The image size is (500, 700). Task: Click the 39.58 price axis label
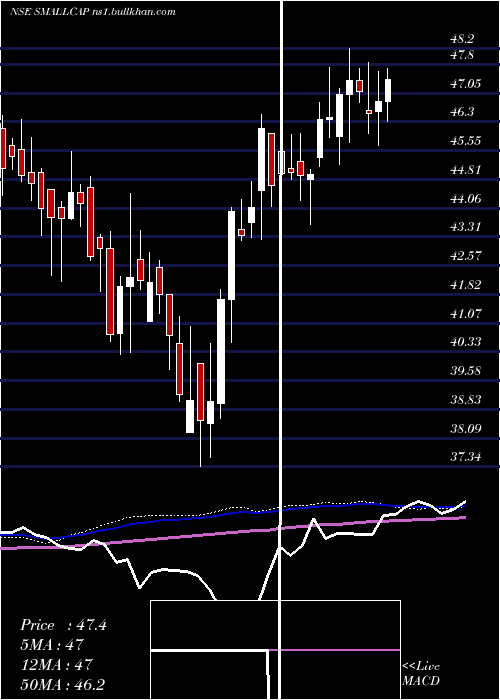point(466,371)
